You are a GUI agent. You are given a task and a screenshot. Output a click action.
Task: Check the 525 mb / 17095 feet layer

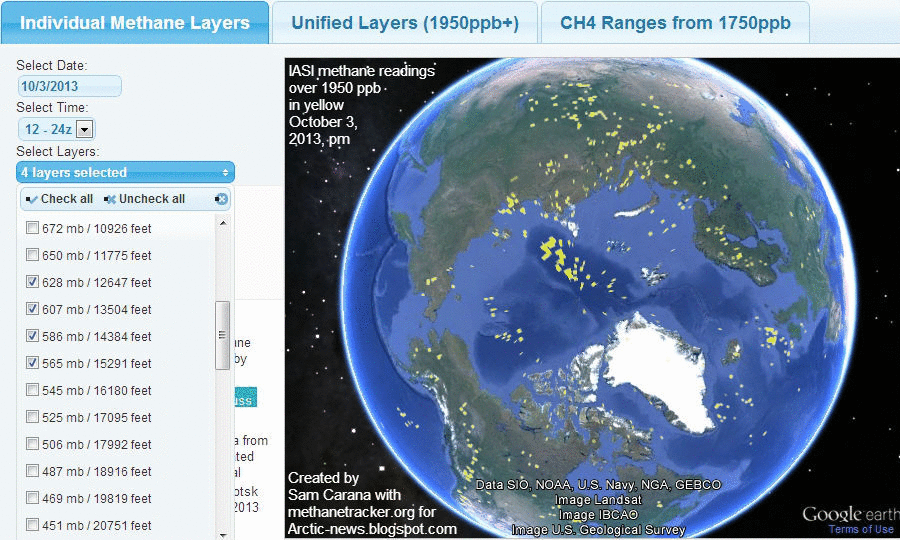point(32,417)
